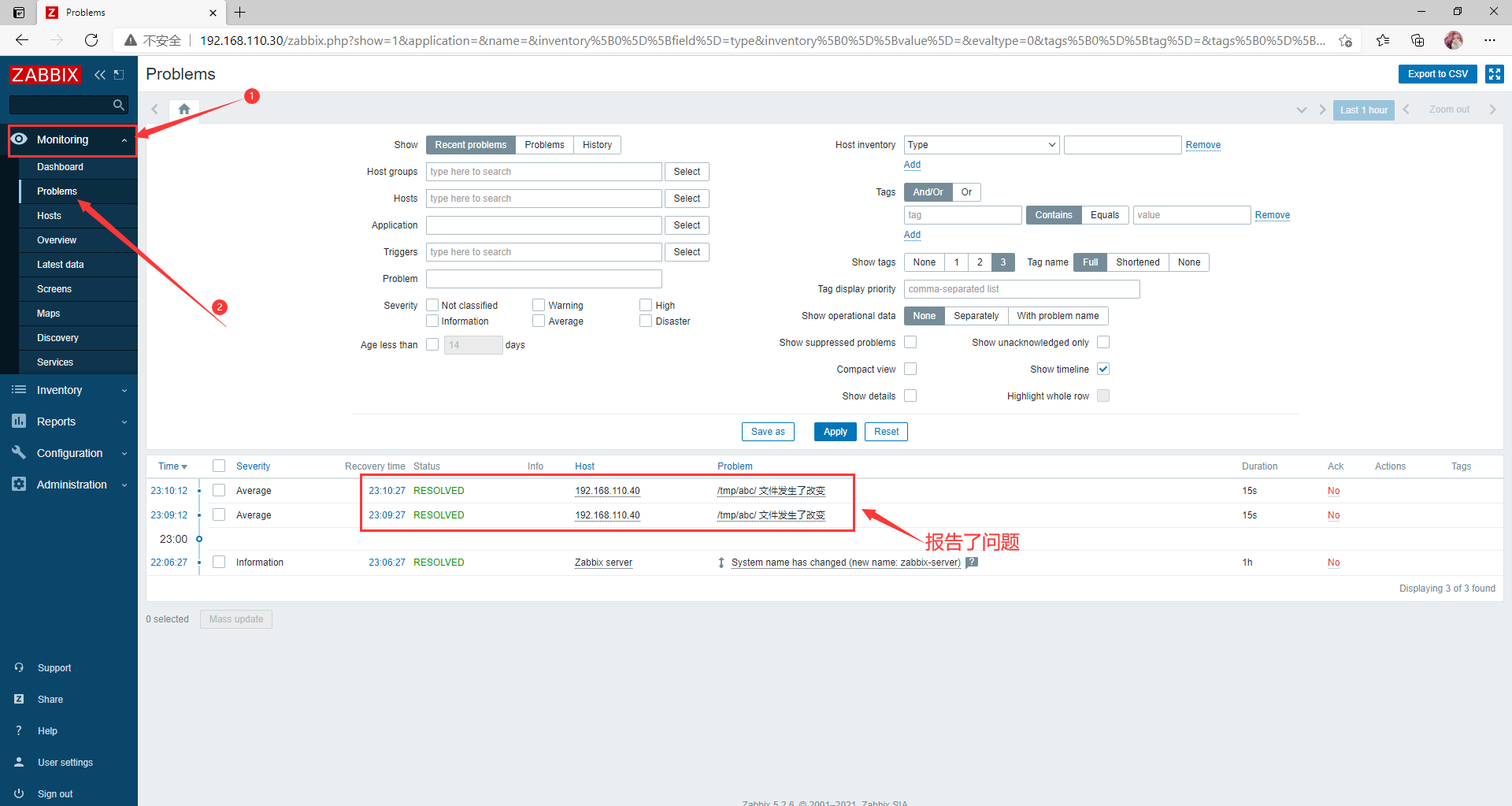1512x806 pixels.
Task: Expand the Reports menu section
Action: click(124, 422)
